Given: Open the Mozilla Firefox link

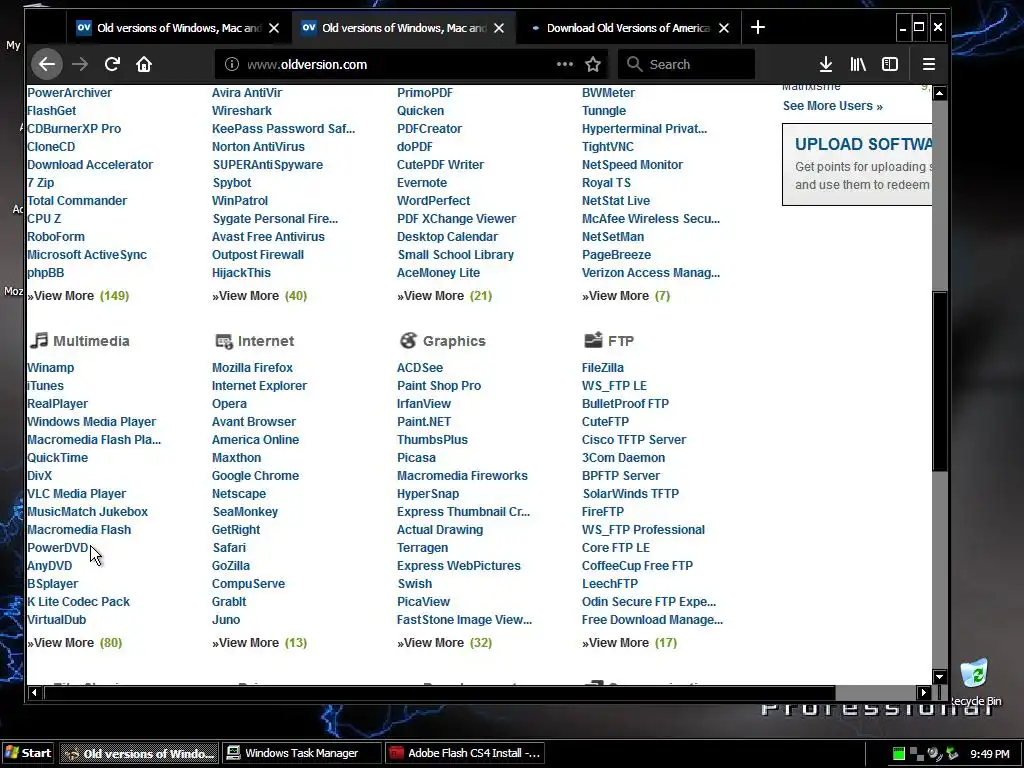Looking at the screenshot, I should click(x=252, y=368).
